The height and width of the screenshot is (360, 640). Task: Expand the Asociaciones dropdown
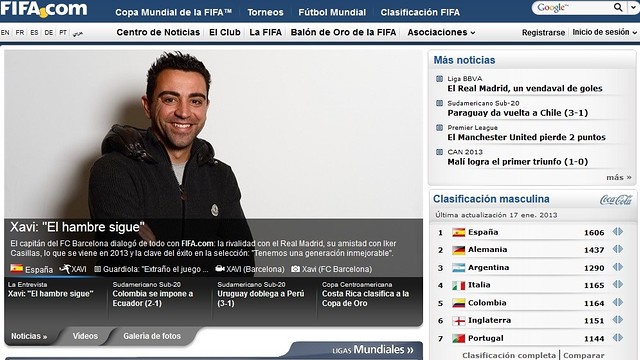441,32
